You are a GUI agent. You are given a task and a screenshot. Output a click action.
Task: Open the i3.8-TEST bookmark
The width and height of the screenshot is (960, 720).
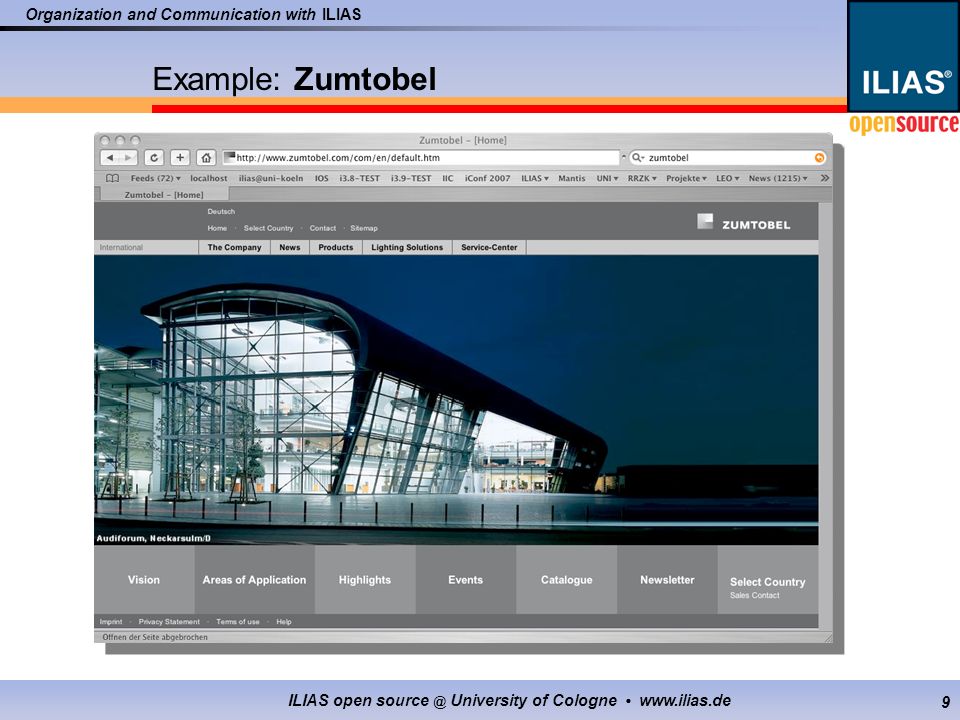pos(360,178)
